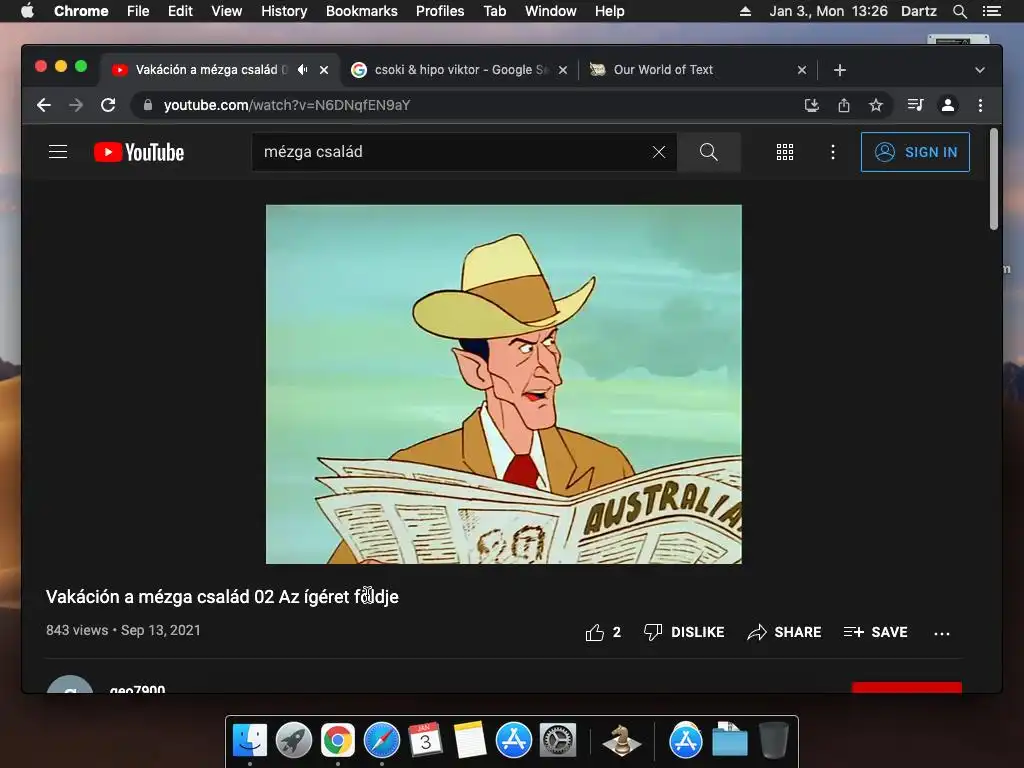Go to the YouTube home logo

[x=139, y=152]
